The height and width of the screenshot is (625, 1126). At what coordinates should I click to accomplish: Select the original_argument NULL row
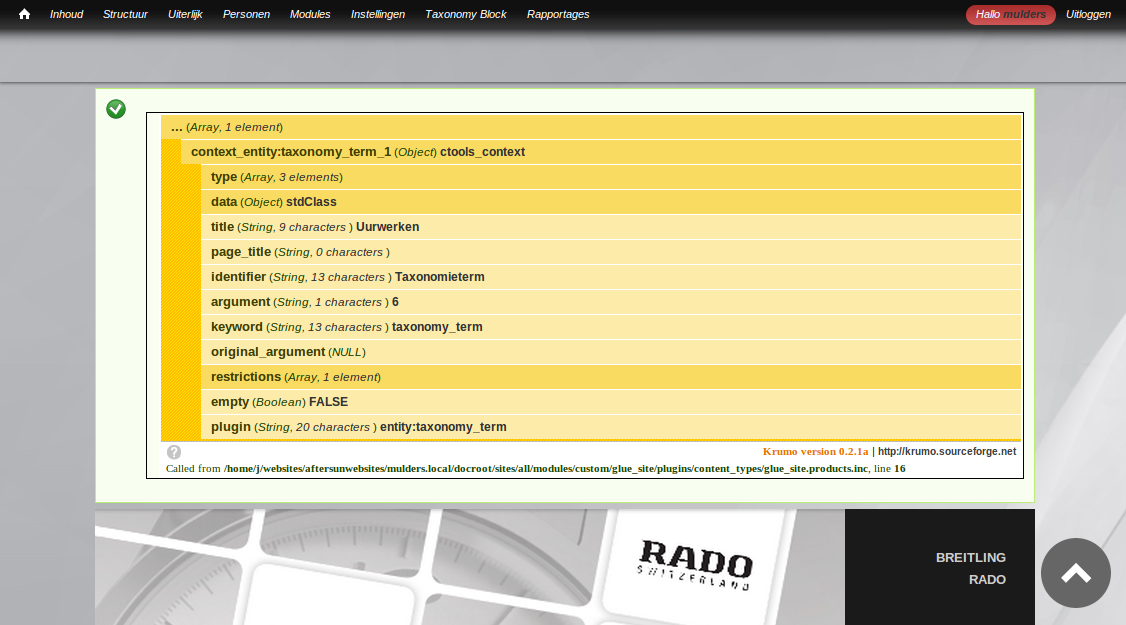611,352
